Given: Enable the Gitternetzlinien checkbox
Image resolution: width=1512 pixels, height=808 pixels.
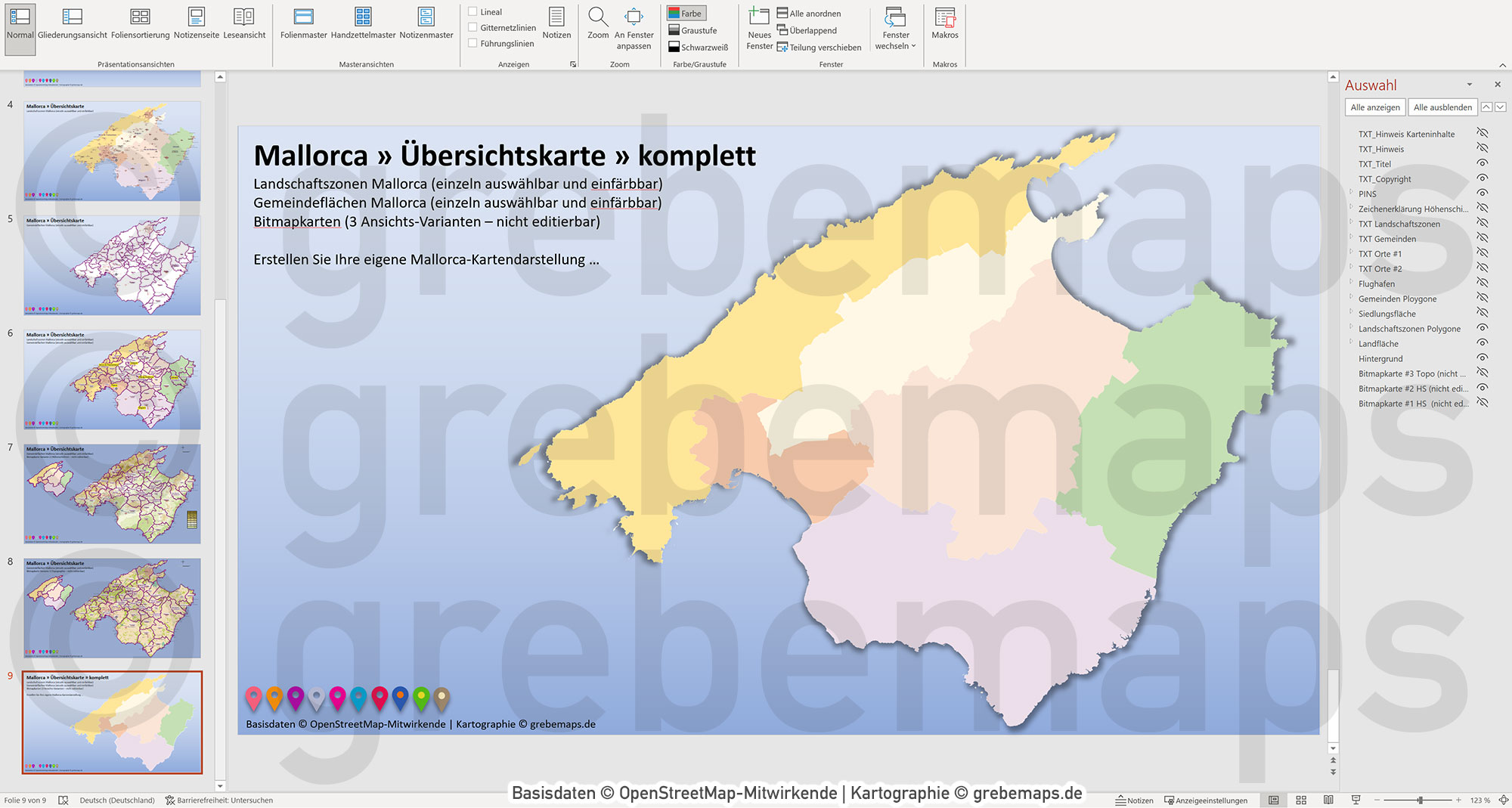Looking at the screenshot, I should (472, 26).
